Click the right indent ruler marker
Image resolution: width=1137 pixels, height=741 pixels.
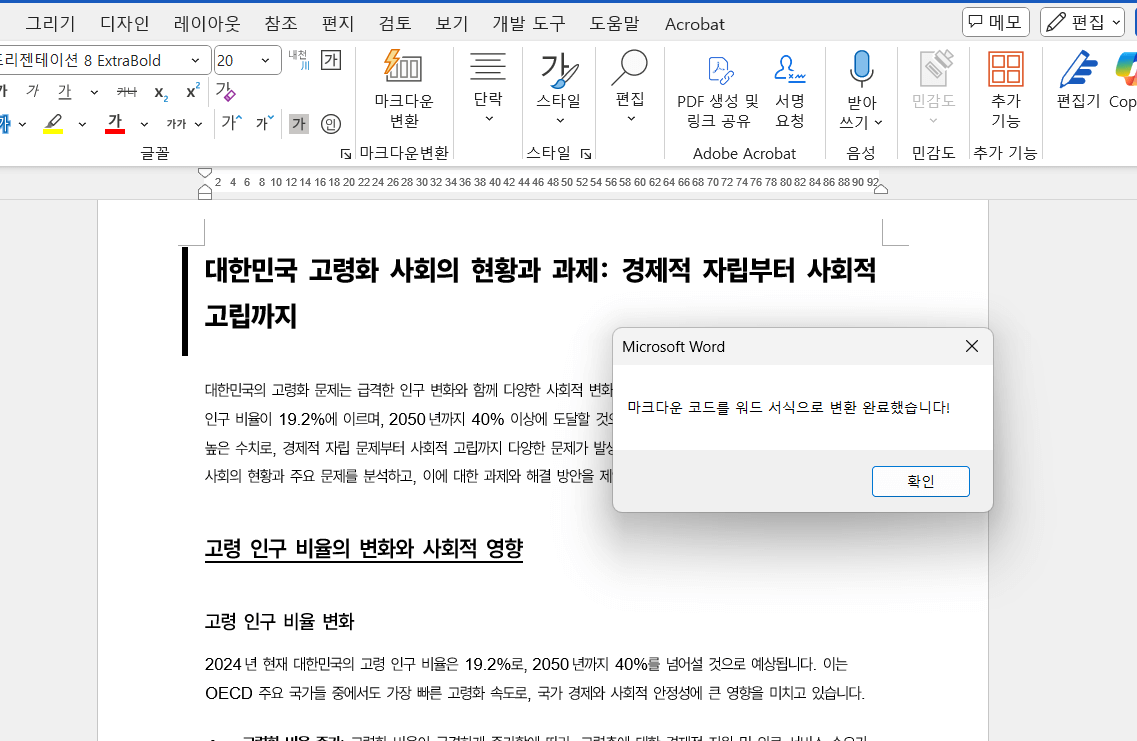(880, 189)
